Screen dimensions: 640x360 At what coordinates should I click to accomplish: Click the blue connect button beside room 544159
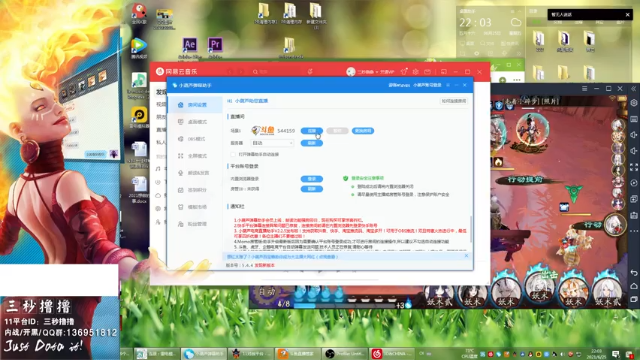pos(312,131)
